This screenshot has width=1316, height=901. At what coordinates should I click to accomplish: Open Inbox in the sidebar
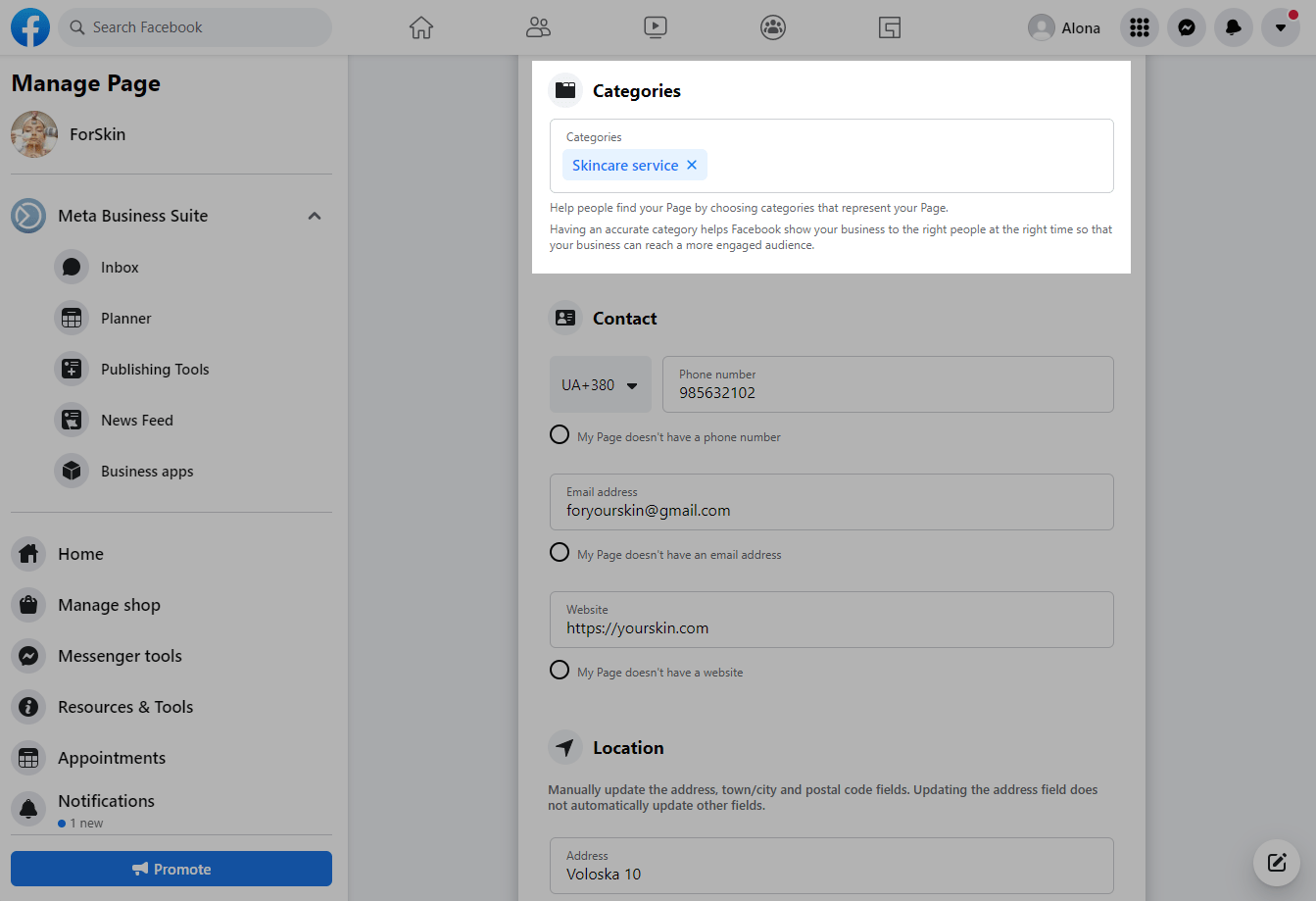[x=120, y=268]
